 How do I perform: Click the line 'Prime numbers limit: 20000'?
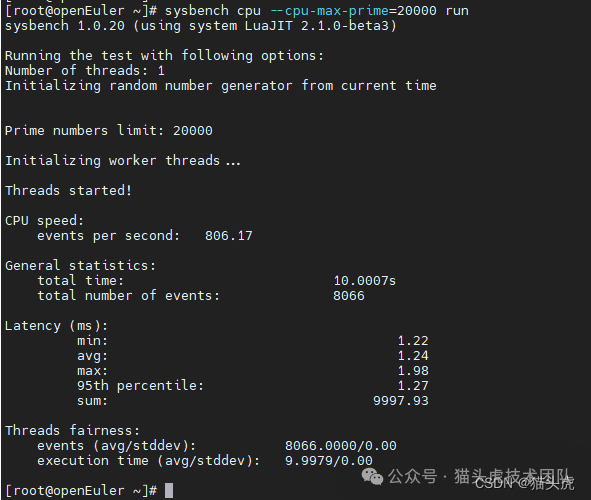pos(109,131)
